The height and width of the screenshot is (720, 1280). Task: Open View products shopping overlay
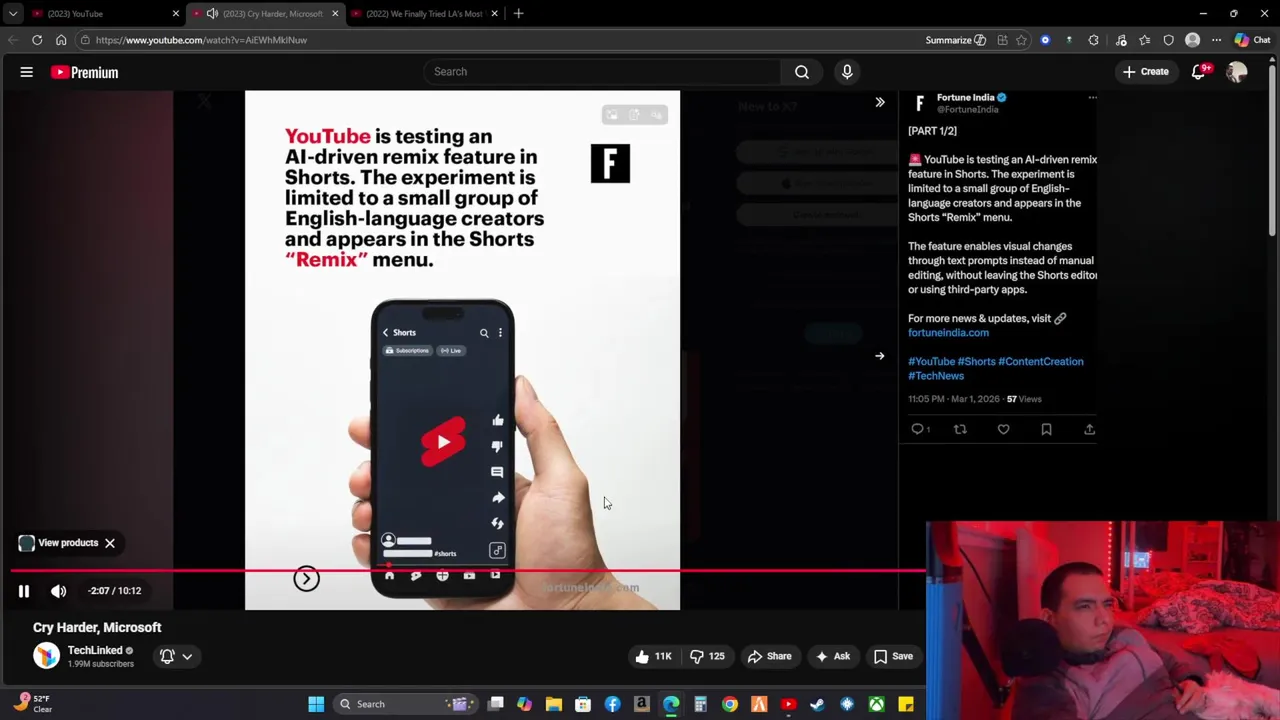click(x=58, y=543)
